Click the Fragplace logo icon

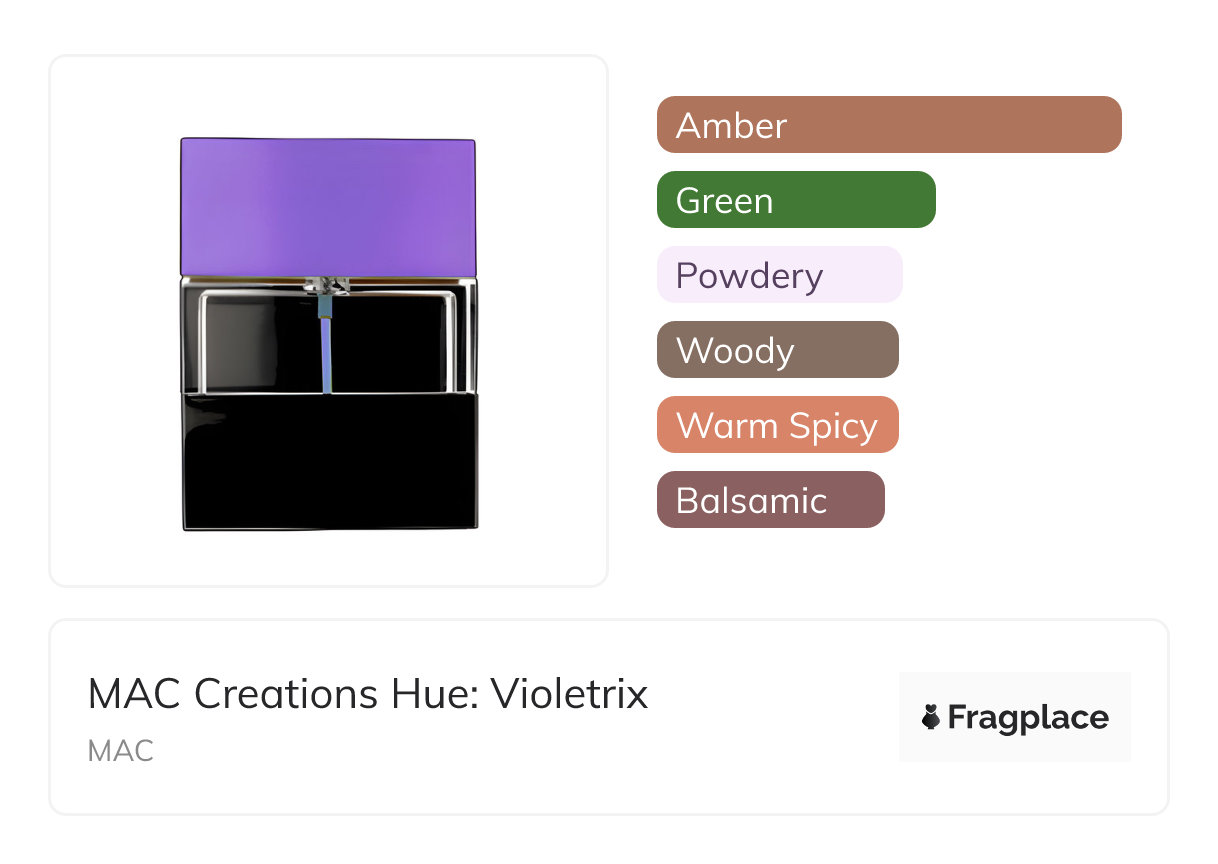tap(931, 717)
